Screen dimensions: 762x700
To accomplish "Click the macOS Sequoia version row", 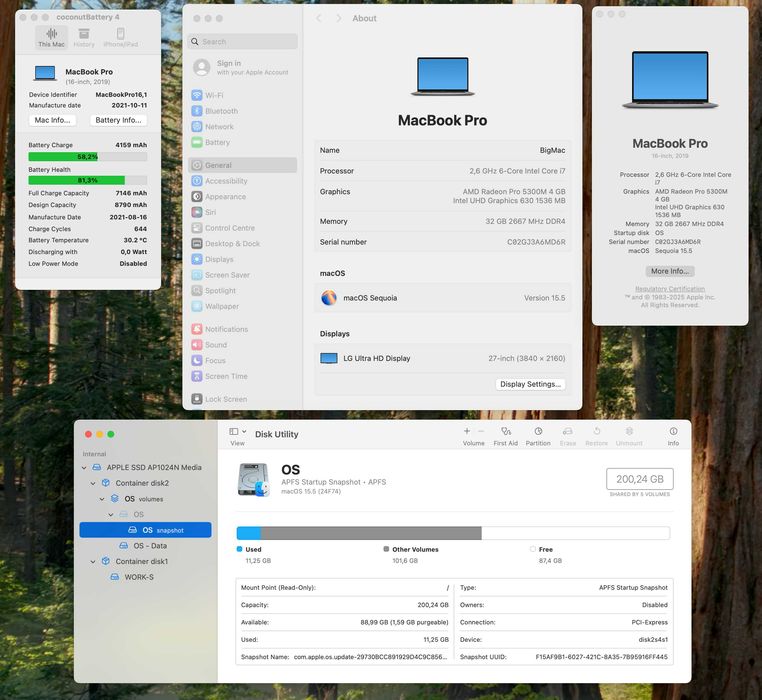I will [x=442, y=298].
